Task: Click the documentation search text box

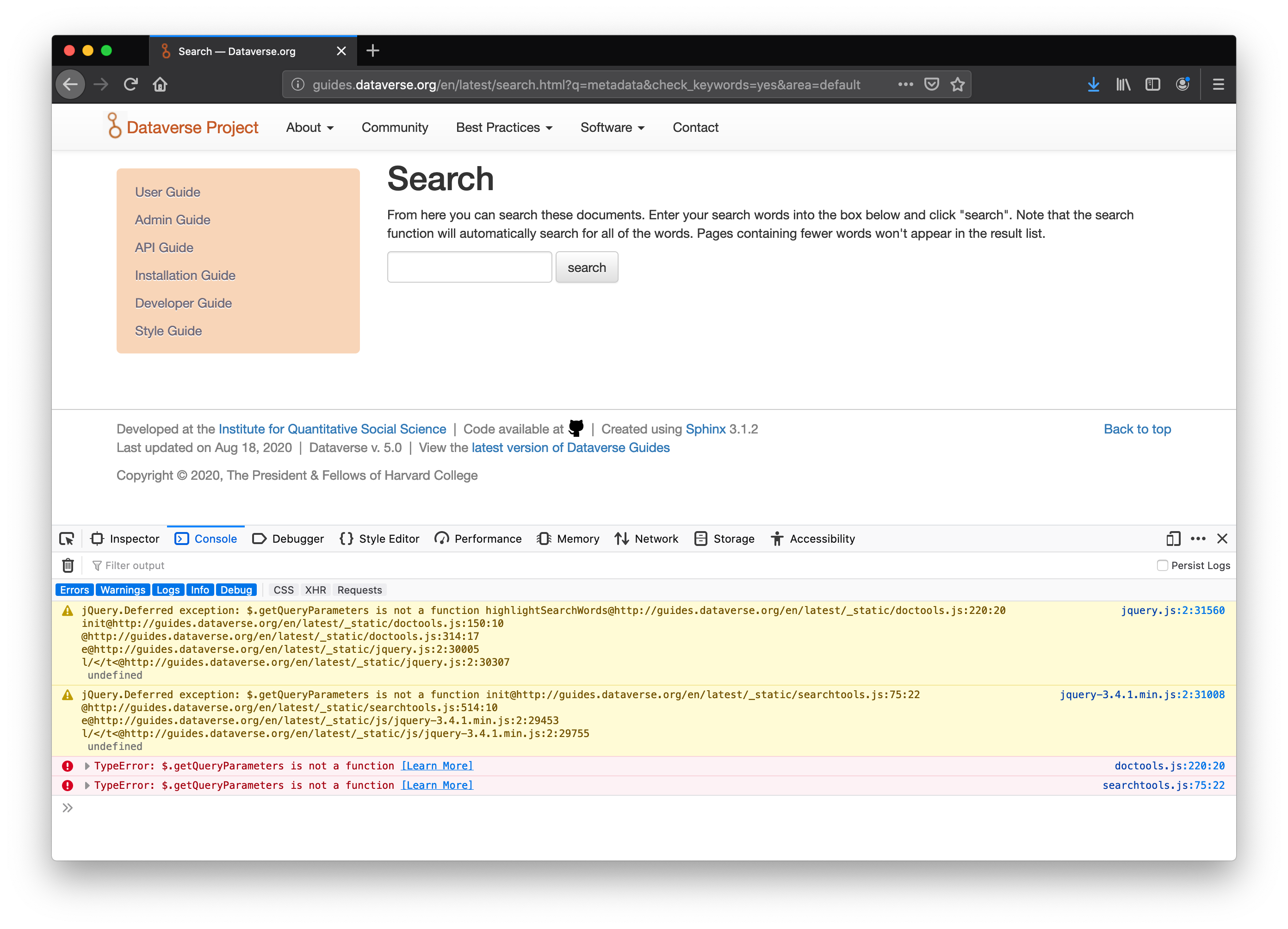Action: click(x=469, y=267)
